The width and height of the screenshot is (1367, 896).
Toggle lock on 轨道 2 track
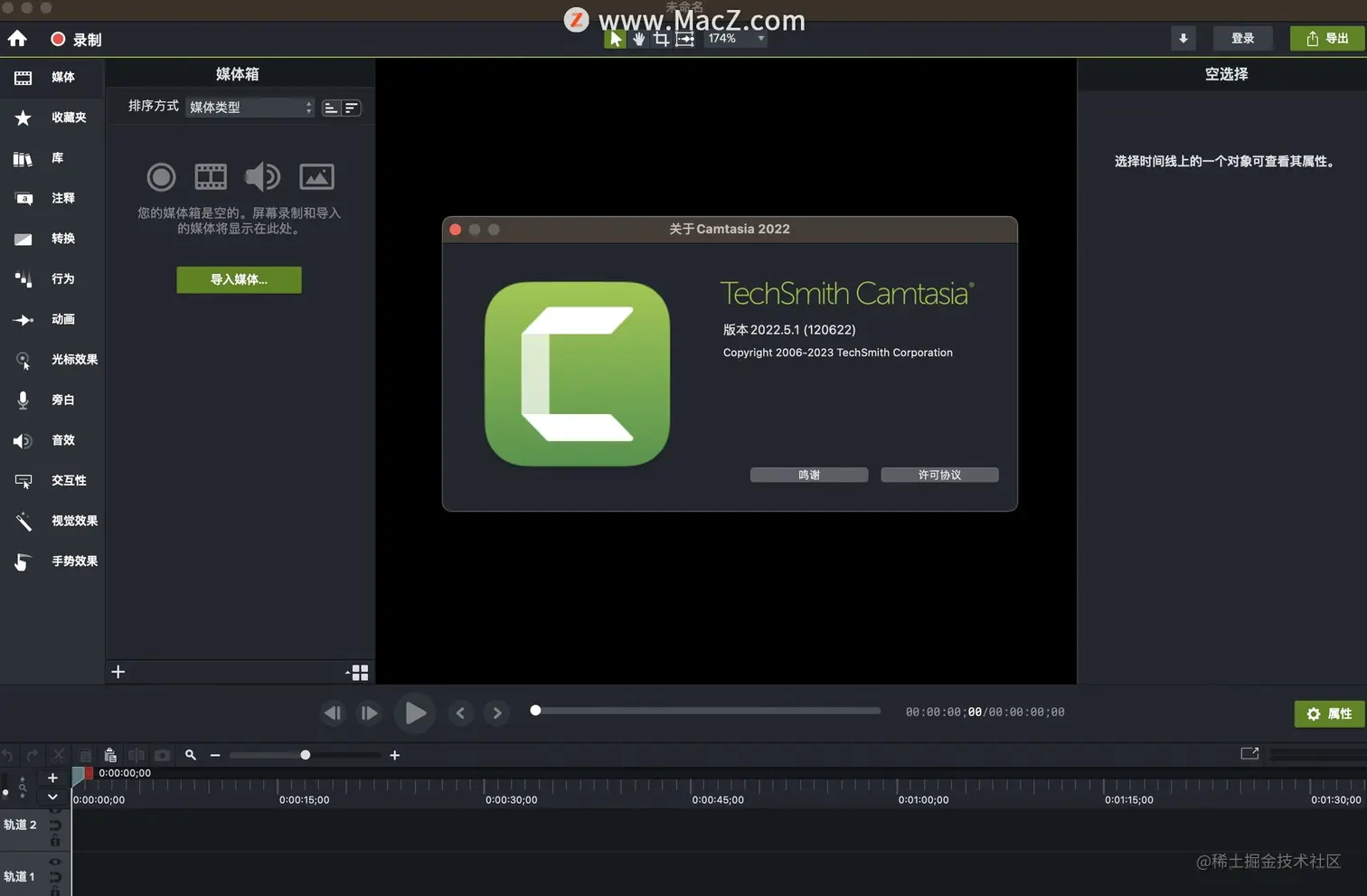point(55,841)
